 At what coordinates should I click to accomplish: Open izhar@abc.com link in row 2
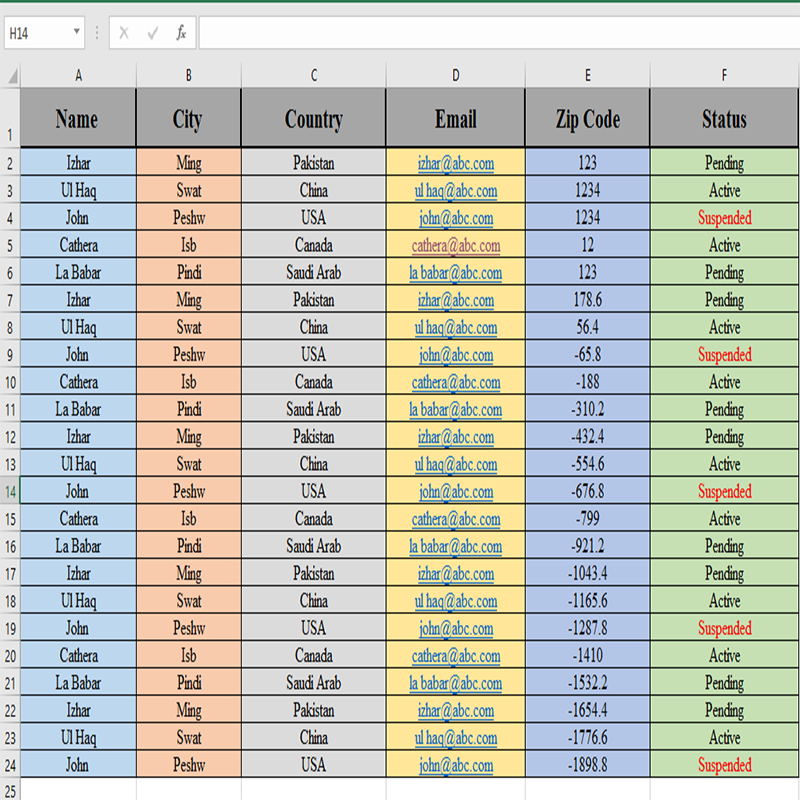456,163
